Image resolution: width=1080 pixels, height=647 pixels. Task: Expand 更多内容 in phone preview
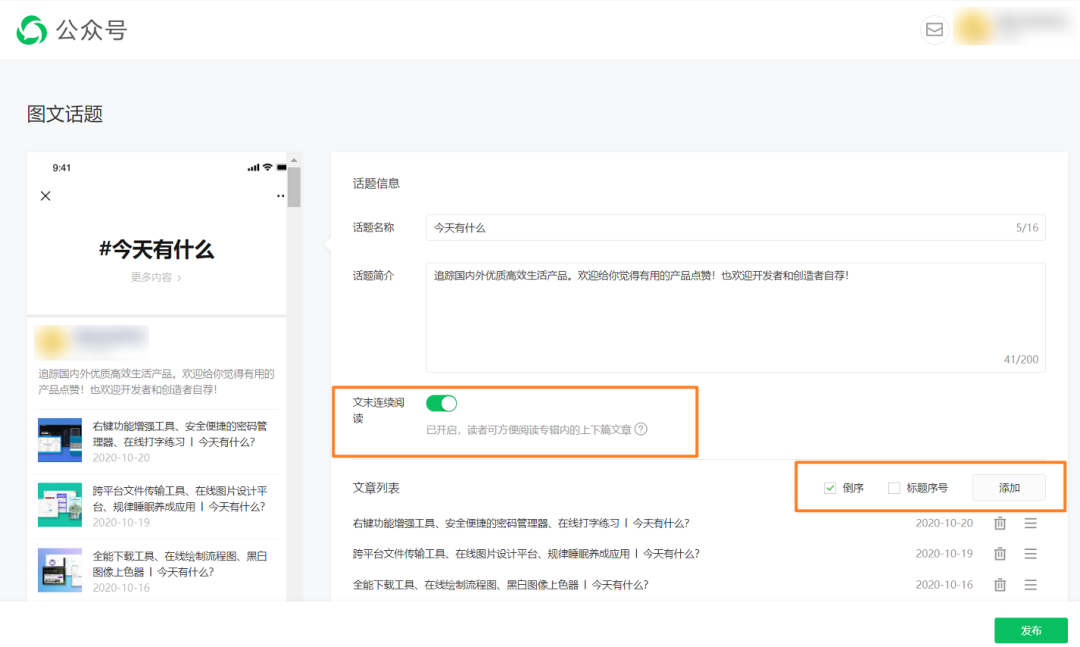pos(156,277)
